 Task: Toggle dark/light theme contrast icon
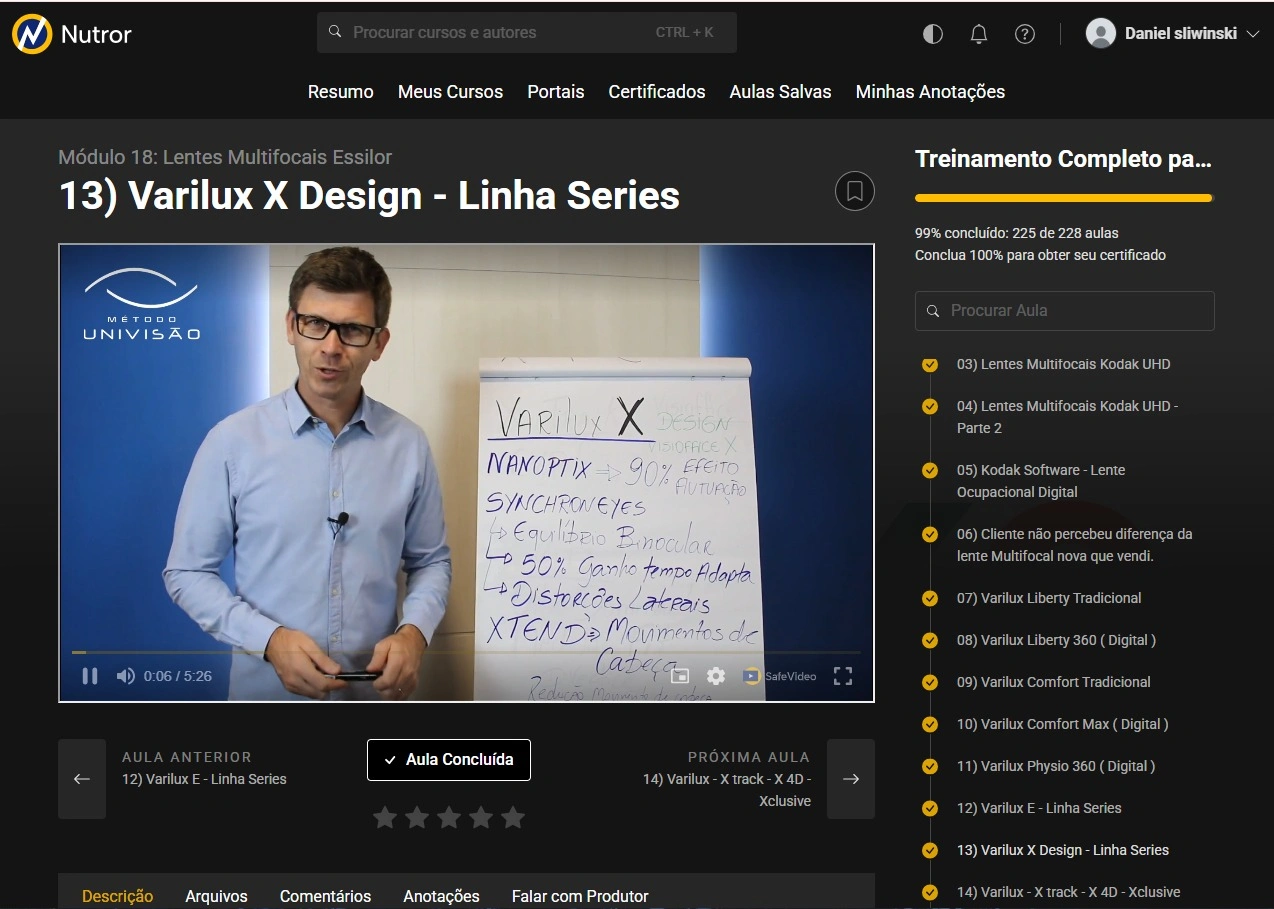click(x=932, y=34)
